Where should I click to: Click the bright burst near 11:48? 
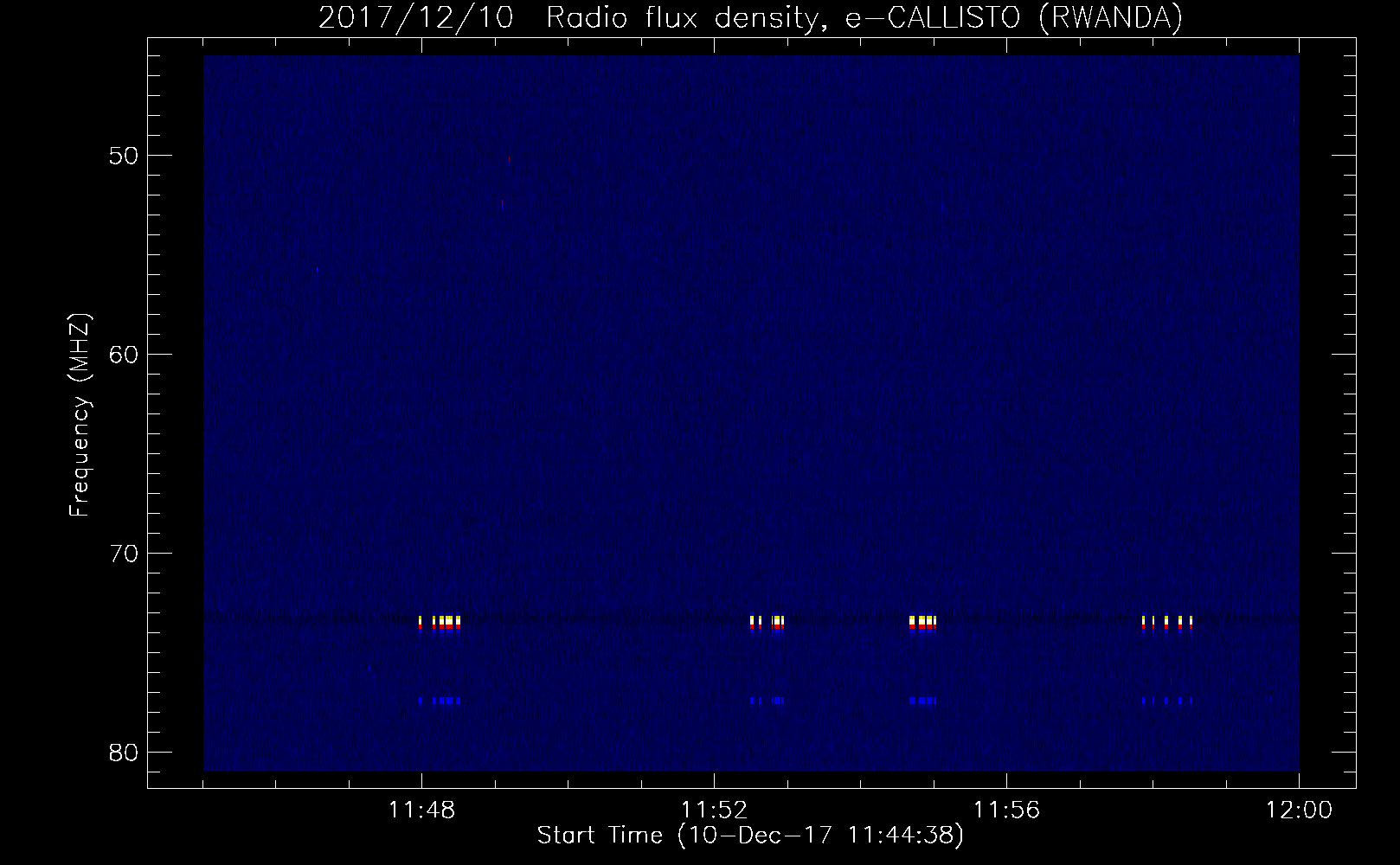(440, 625)
